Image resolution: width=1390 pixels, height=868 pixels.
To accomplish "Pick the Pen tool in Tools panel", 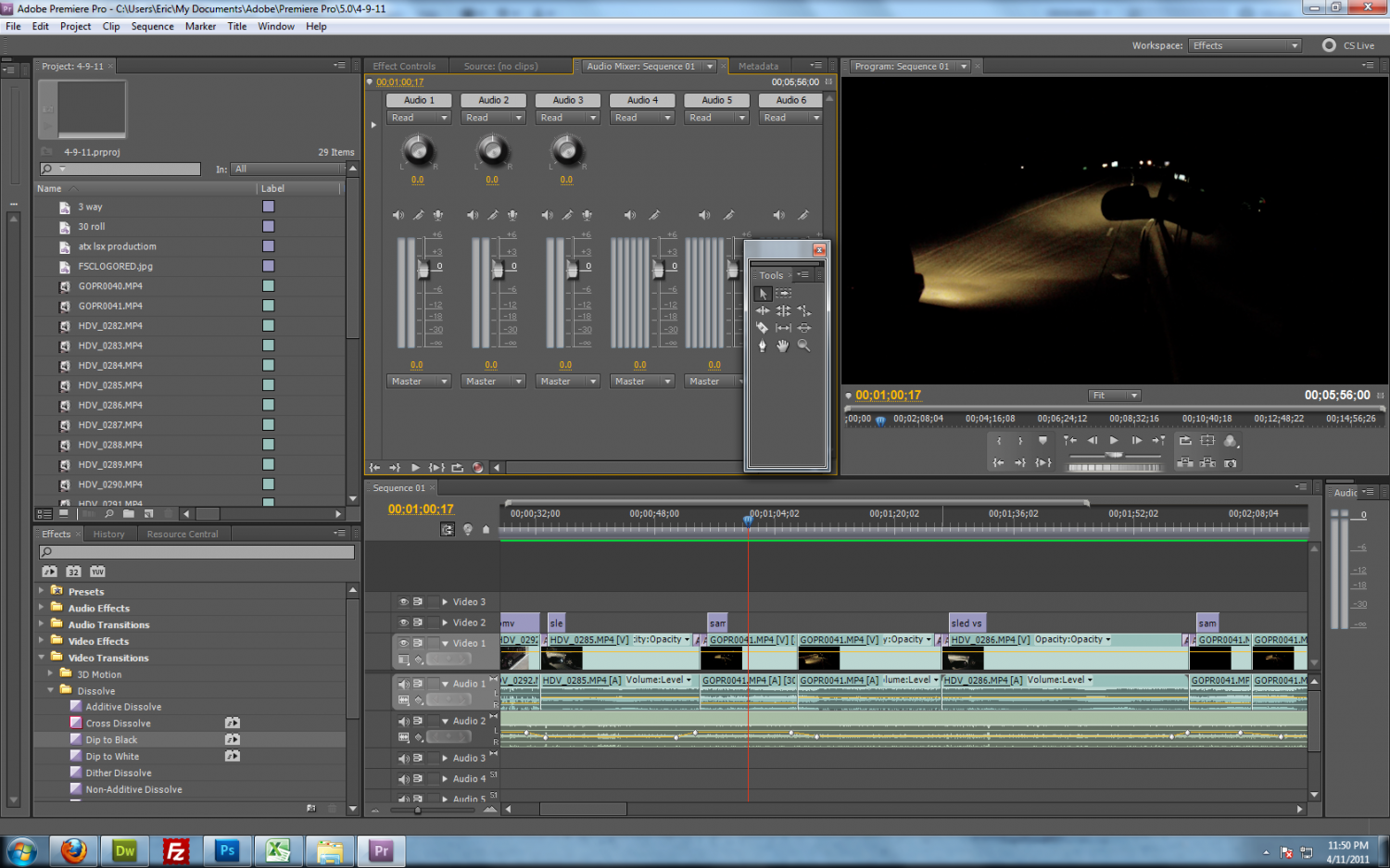I will pos(762,346).
